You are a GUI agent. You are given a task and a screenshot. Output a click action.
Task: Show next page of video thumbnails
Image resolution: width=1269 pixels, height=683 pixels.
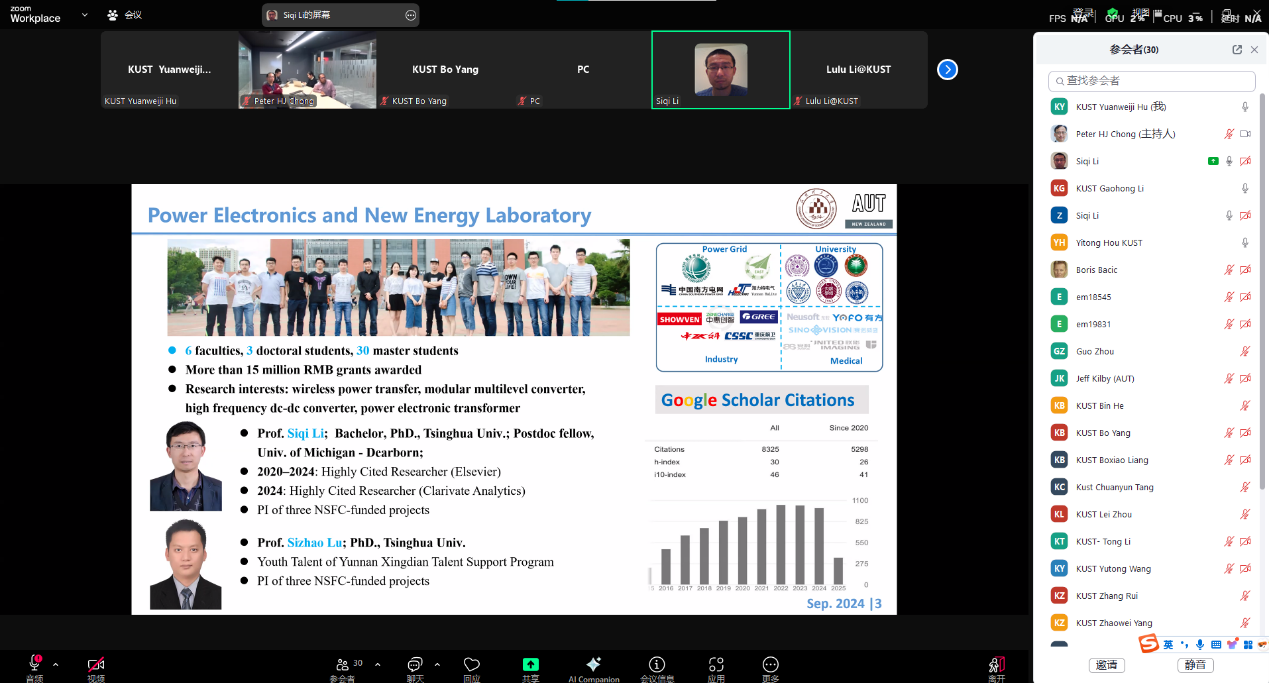tap(947, 69)
